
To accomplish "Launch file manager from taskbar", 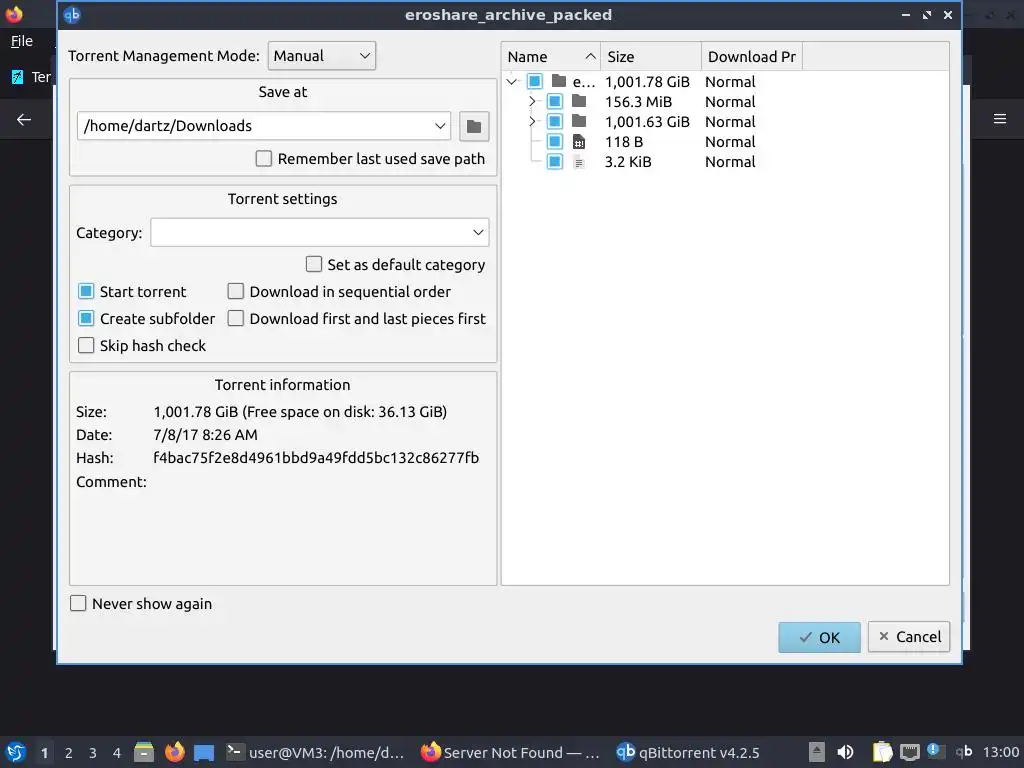I will point(144,752).
